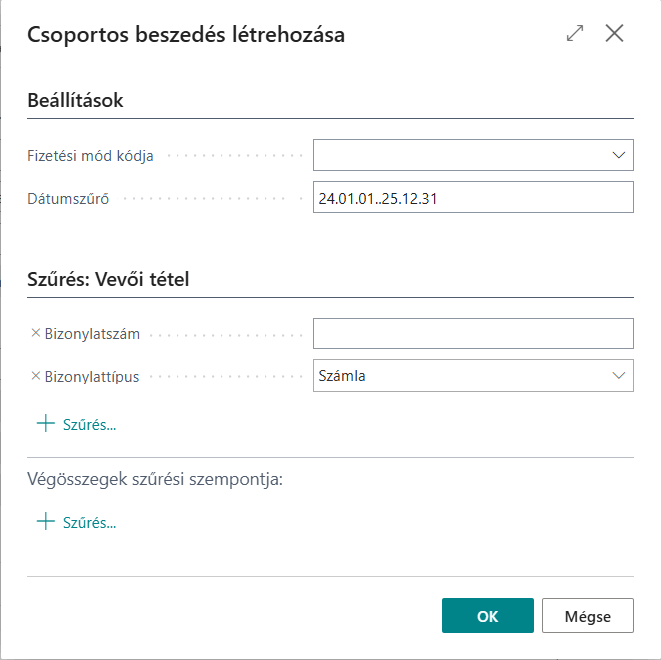Remove the Bizonylatszám filter with its X icon
Image resolution: width=661 pixels, height=660 pixels.
(36, 332)
